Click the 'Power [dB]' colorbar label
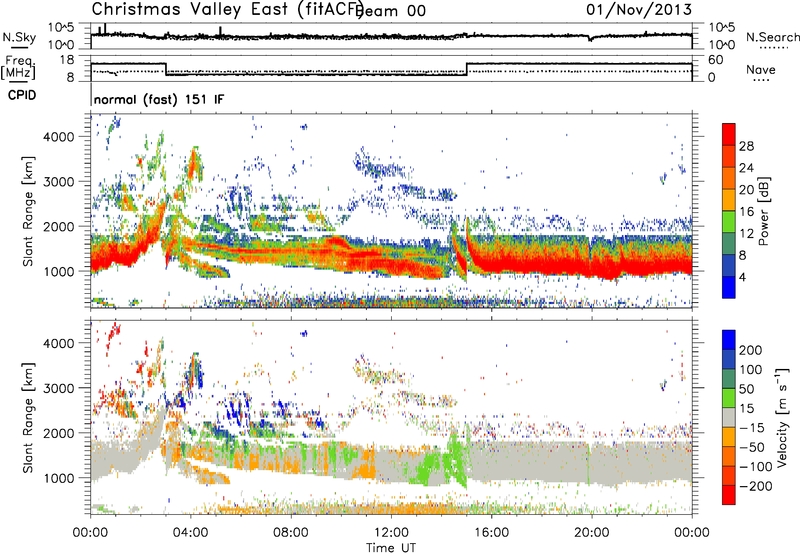This screenshot has width=800, height=554. [764, 211]
